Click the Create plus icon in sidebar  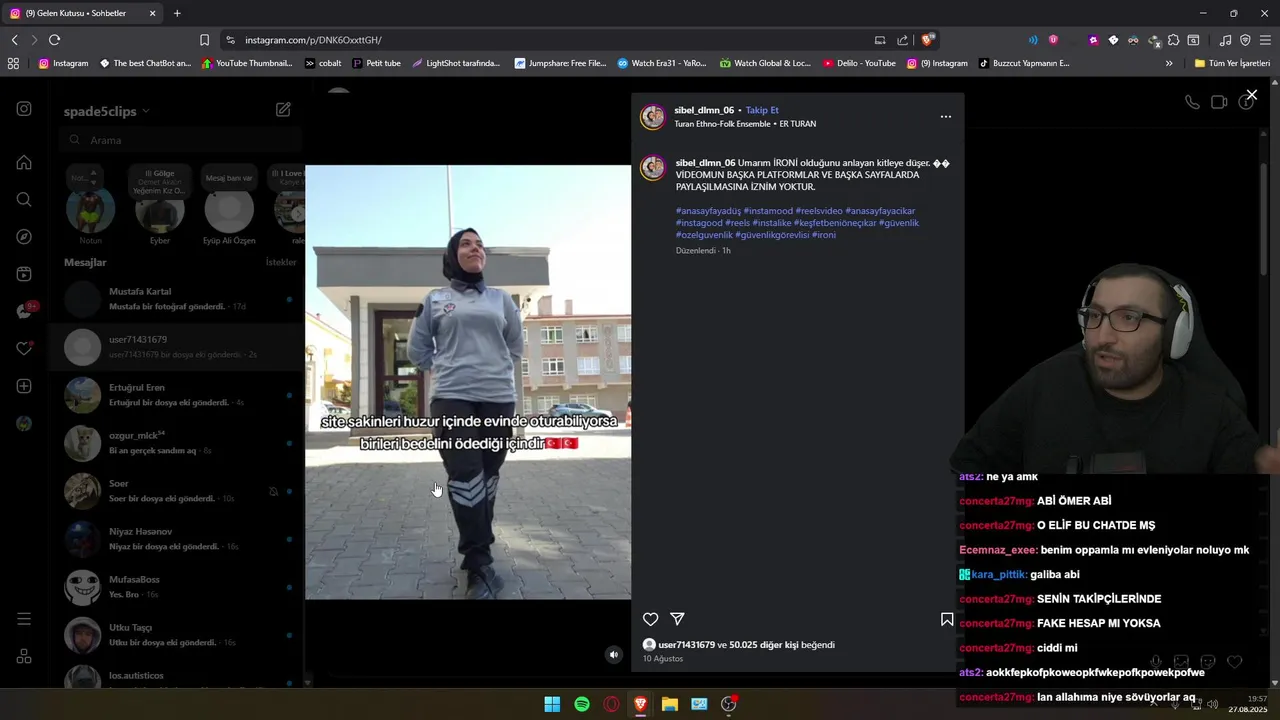pos(24,386)
